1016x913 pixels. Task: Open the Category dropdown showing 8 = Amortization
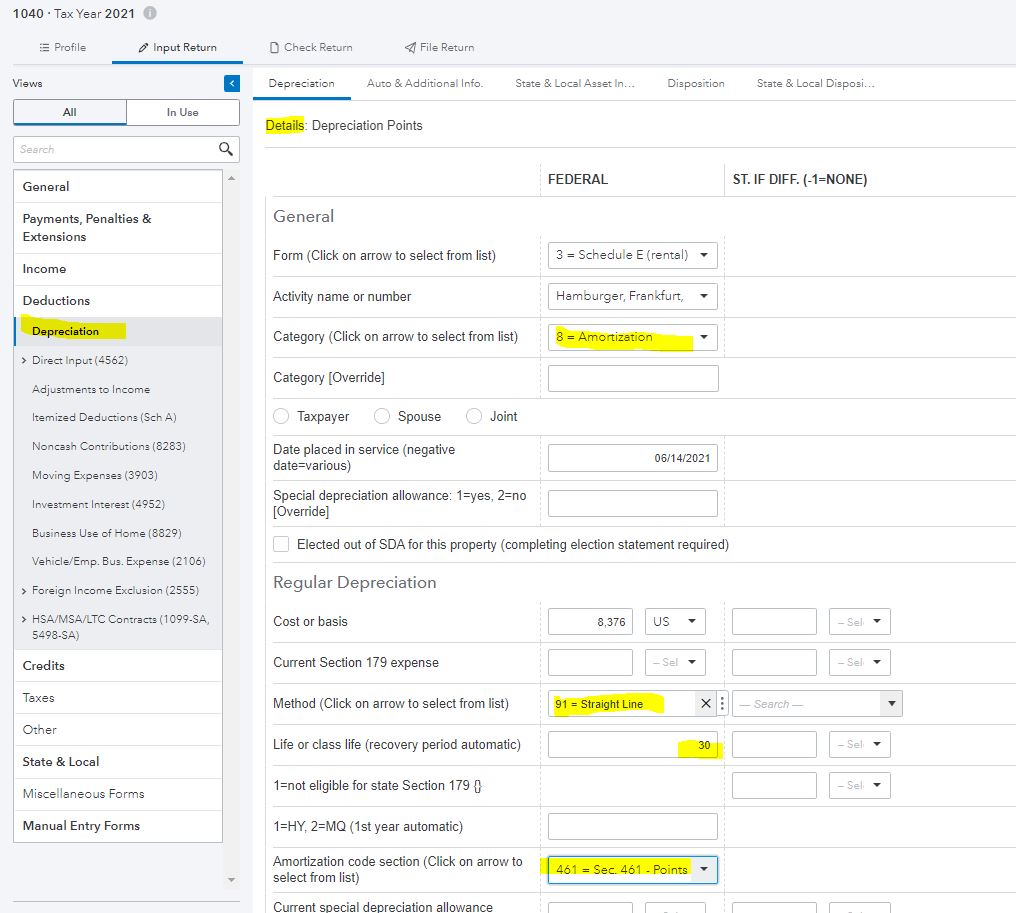pyautogui.click(x=632, y=337)
